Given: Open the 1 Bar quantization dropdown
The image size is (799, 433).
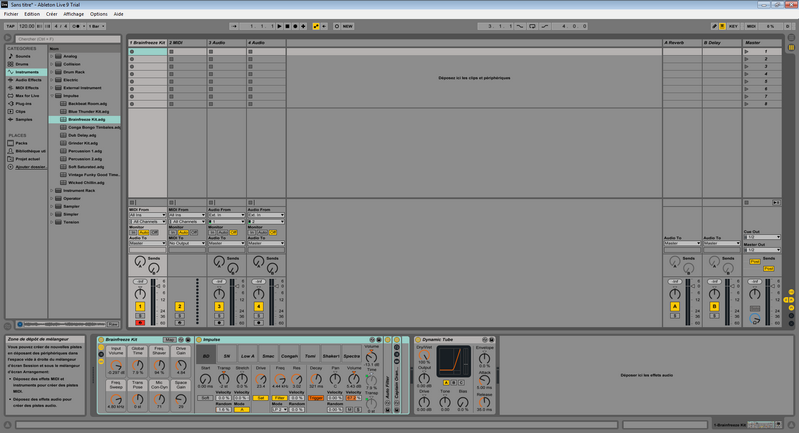Looking at the screenshot, I should coord(96,26).
